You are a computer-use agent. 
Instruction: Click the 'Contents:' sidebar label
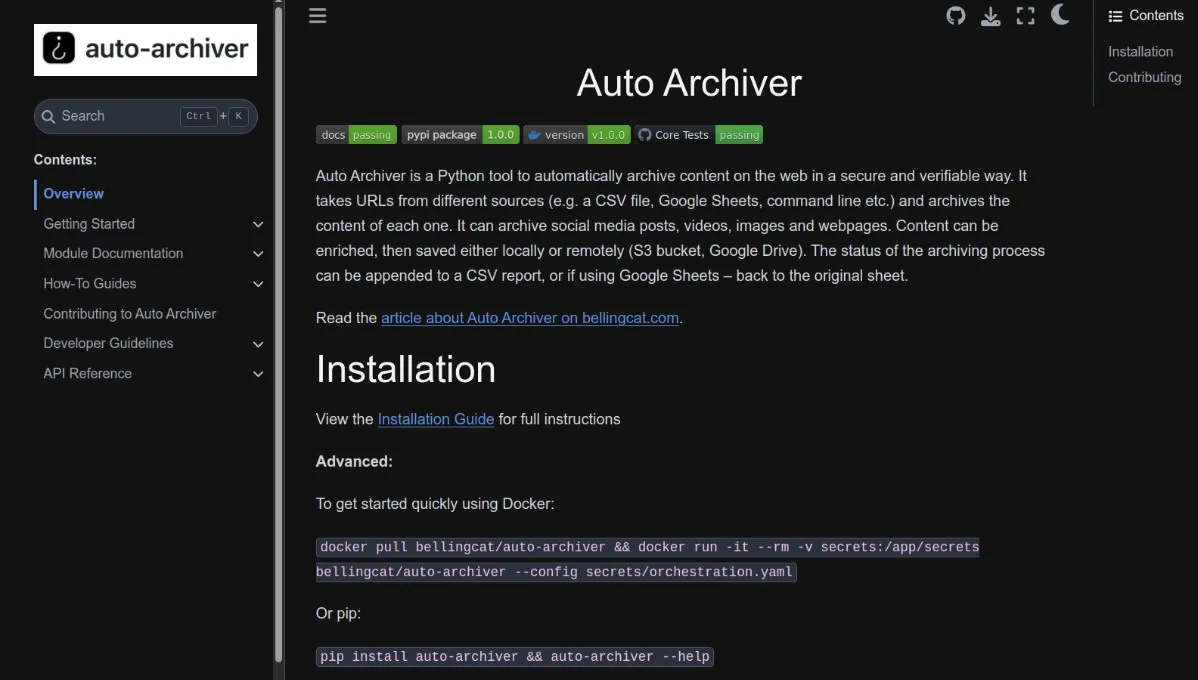tap(65, 160)
